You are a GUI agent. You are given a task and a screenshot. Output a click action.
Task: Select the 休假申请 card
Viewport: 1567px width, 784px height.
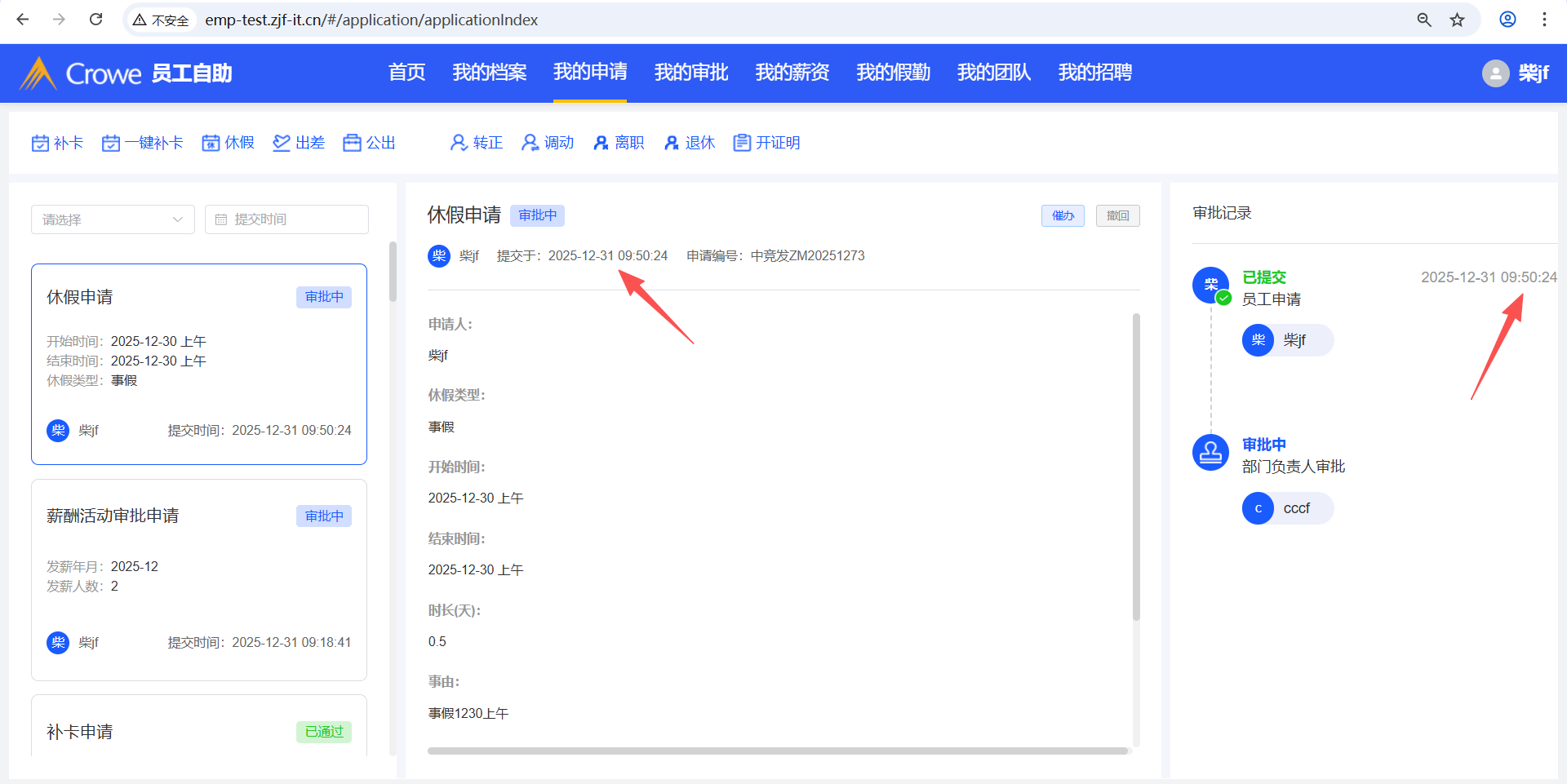[199, 364]
